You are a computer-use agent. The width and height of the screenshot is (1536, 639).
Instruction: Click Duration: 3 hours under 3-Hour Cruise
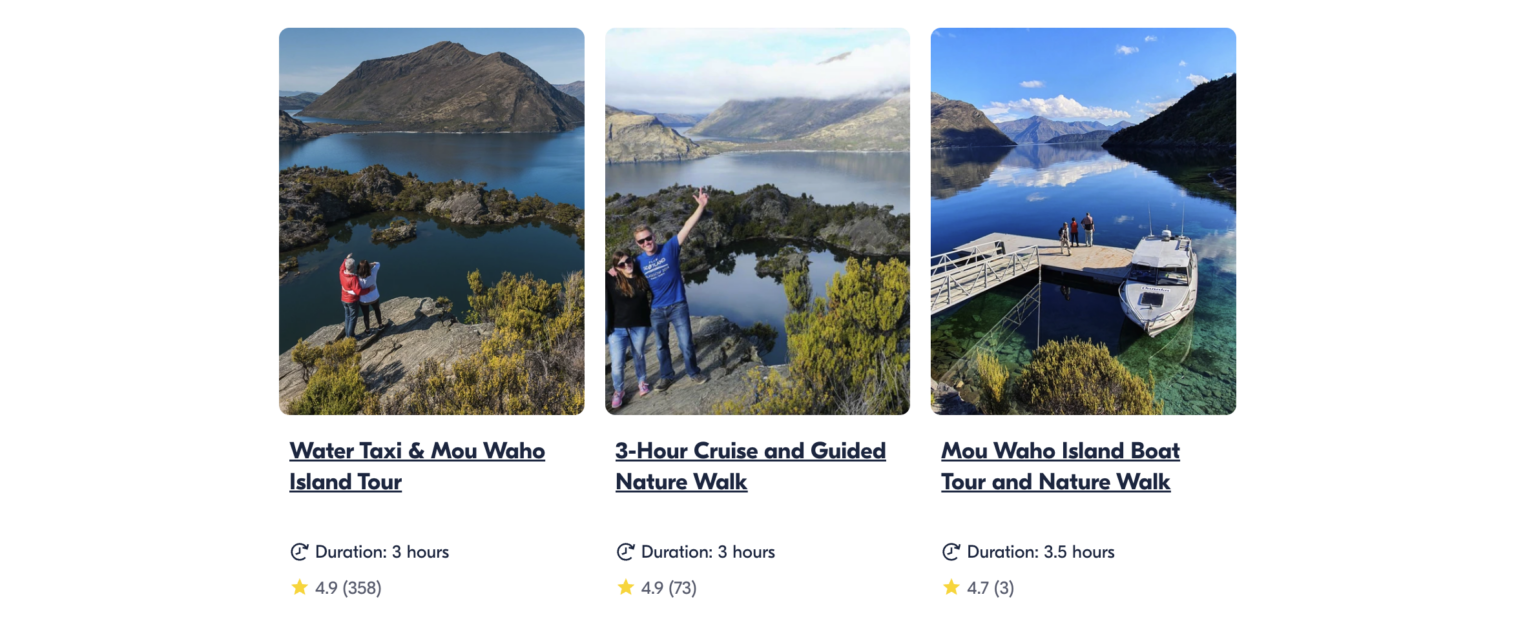pyautogui.click(x=707, y=551)
